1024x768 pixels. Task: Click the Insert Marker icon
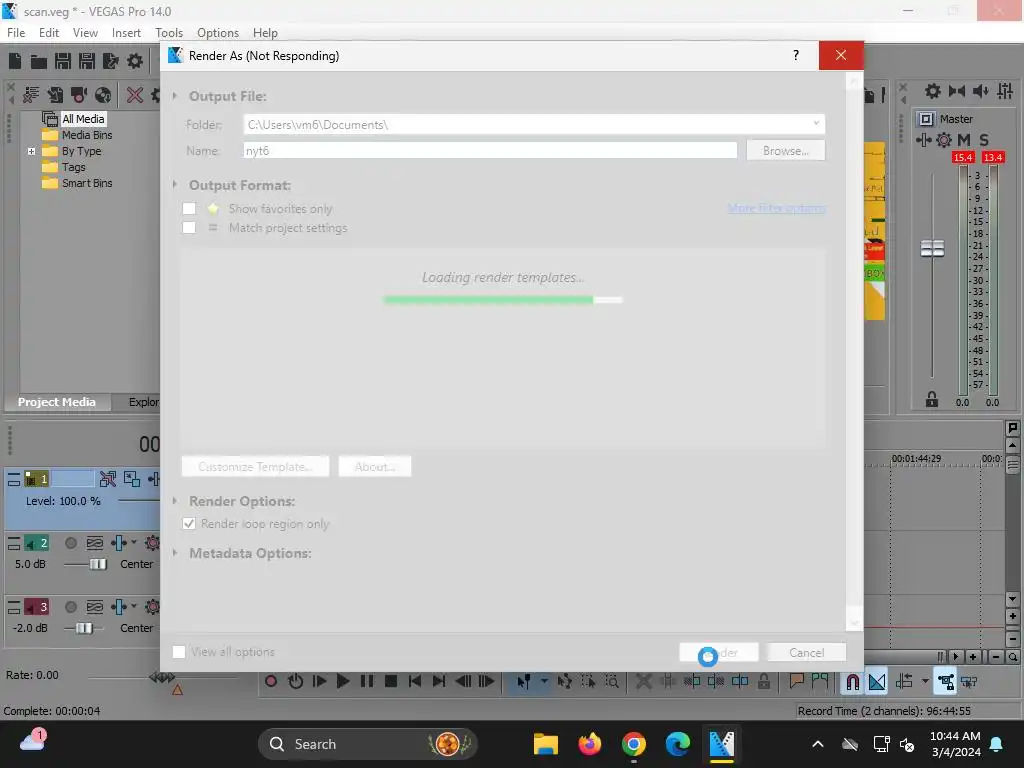796,682
